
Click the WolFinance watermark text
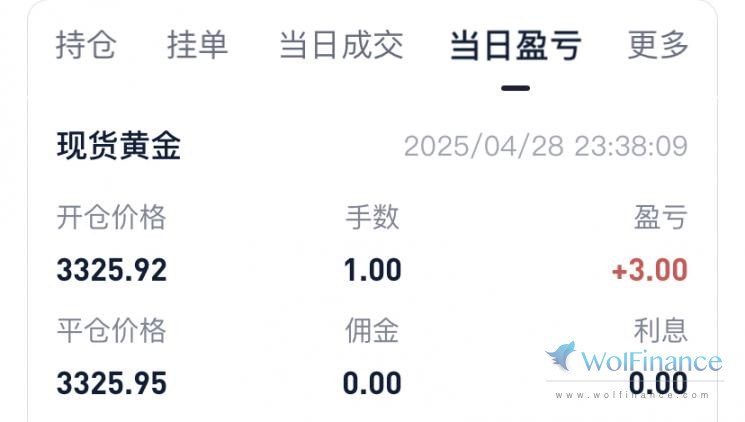[x=651, y=362]
